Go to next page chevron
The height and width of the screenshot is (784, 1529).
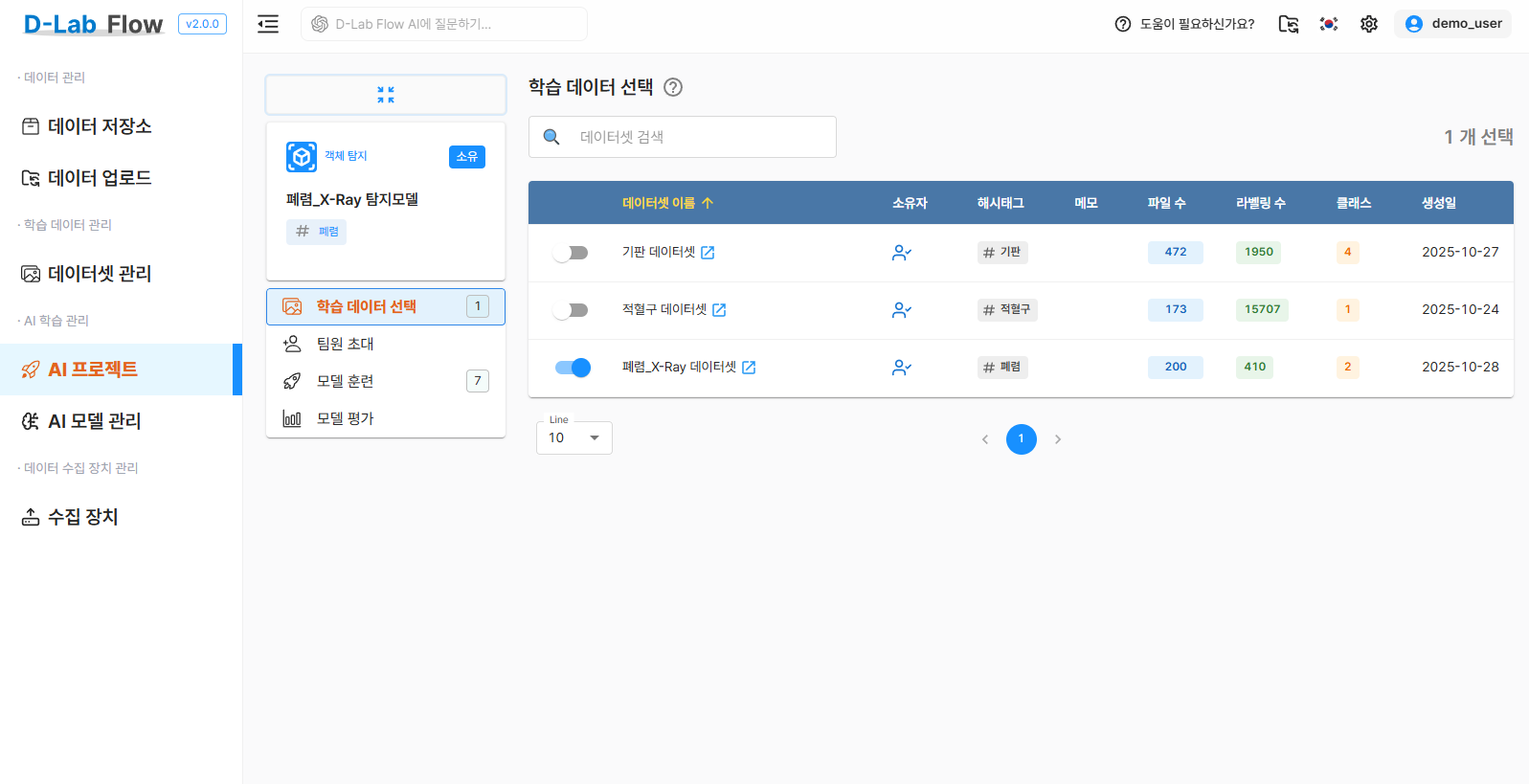pyautogui.click(x=1058, y=439)
